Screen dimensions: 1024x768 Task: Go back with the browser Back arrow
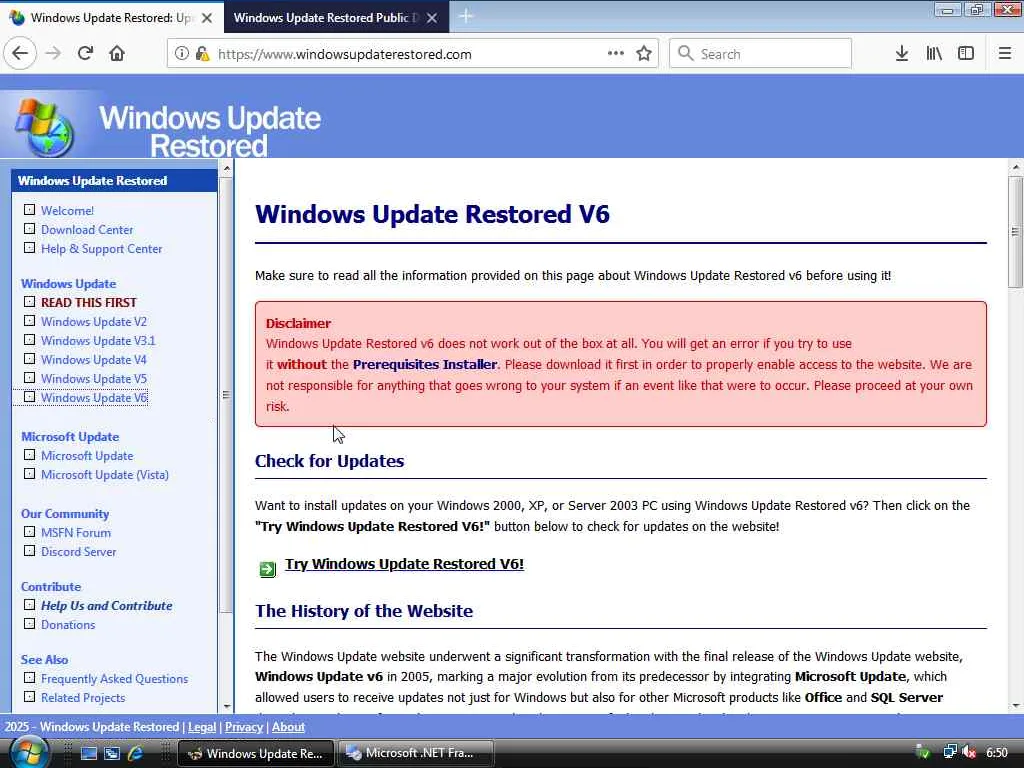(20, 54)
